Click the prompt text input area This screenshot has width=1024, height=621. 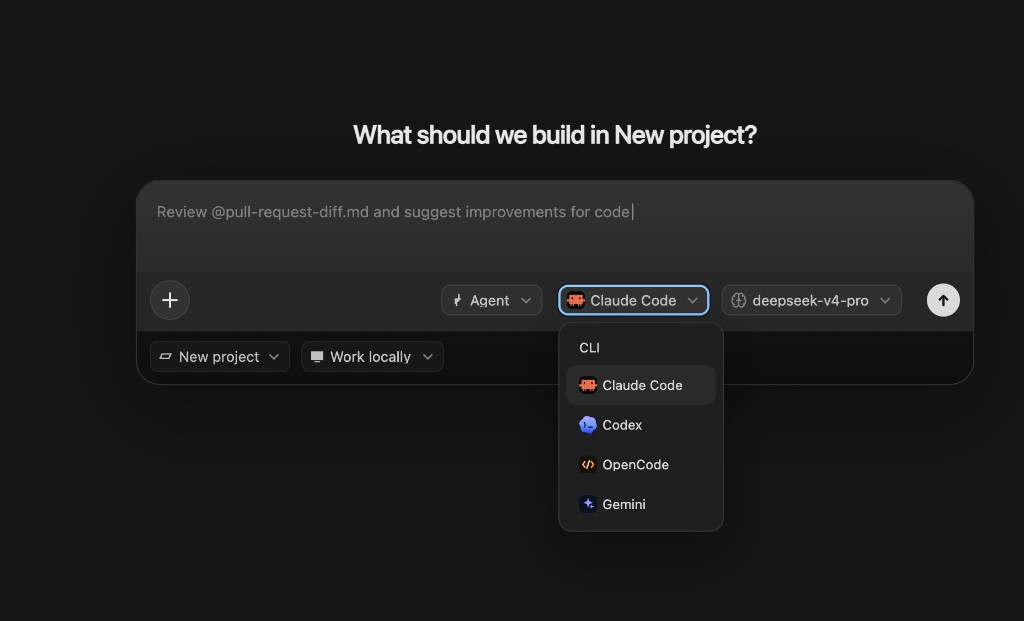(x=555, y=226)
